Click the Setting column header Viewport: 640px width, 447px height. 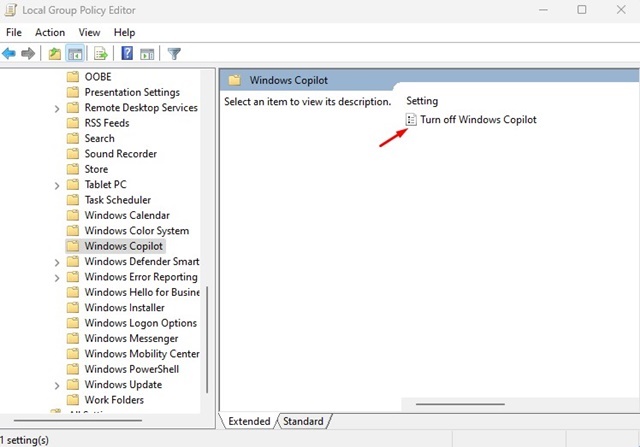pyautogui.click(x=422, y=101)
